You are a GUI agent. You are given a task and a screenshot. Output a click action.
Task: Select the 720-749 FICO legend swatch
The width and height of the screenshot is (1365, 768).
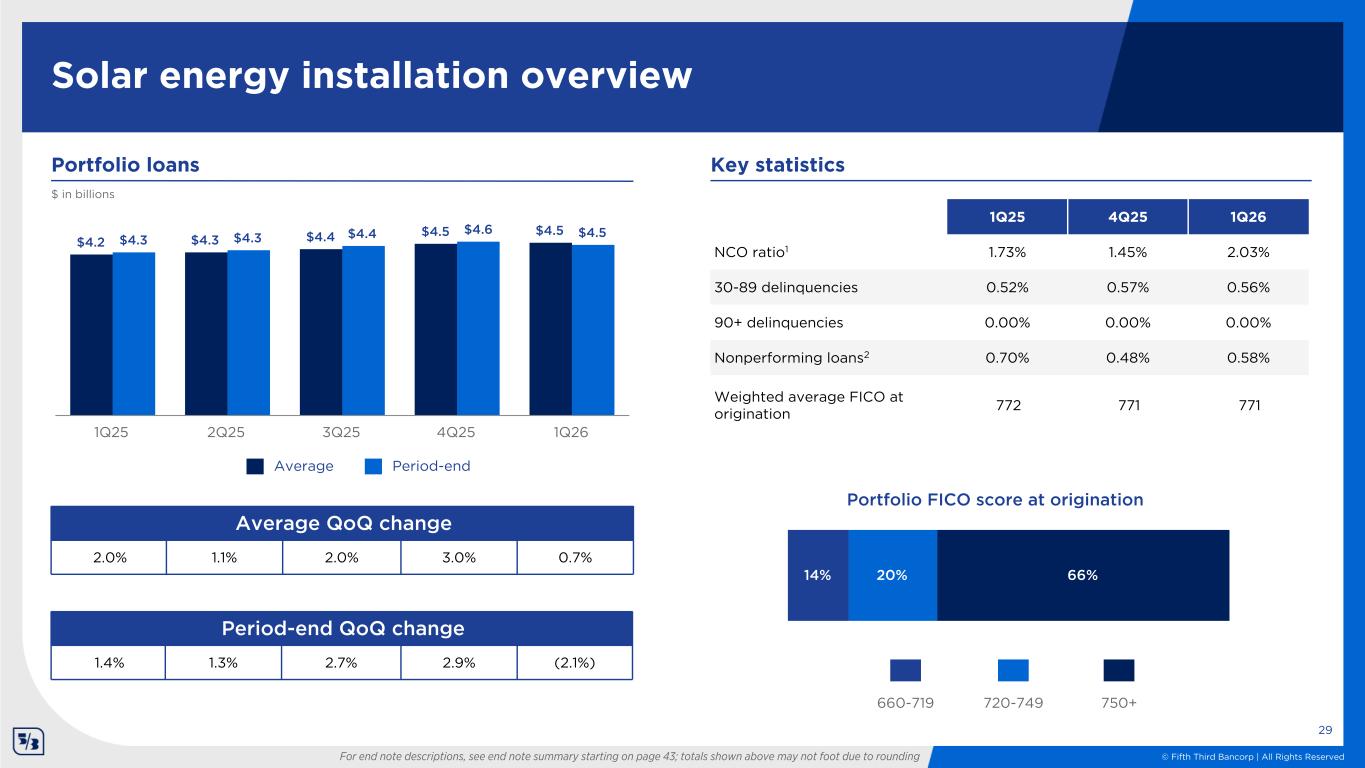pyautogui.click(x=1013, y=670)
